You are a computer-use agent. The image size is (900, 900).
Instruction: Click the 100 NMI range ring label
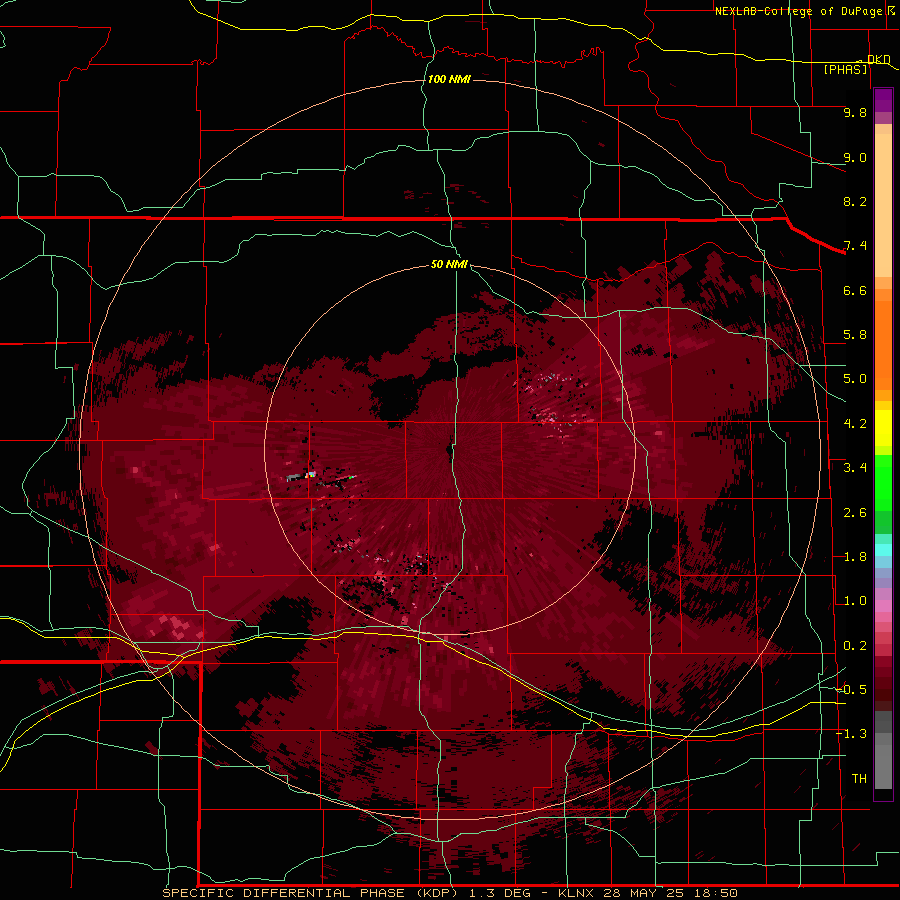coord(449,79)
